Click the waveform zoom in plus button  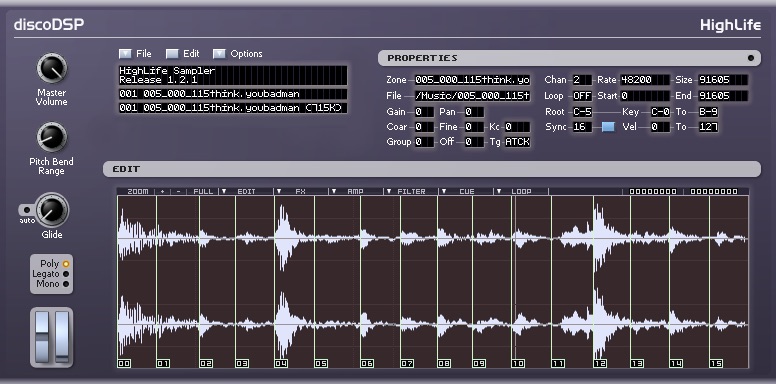tap(162, 192)
